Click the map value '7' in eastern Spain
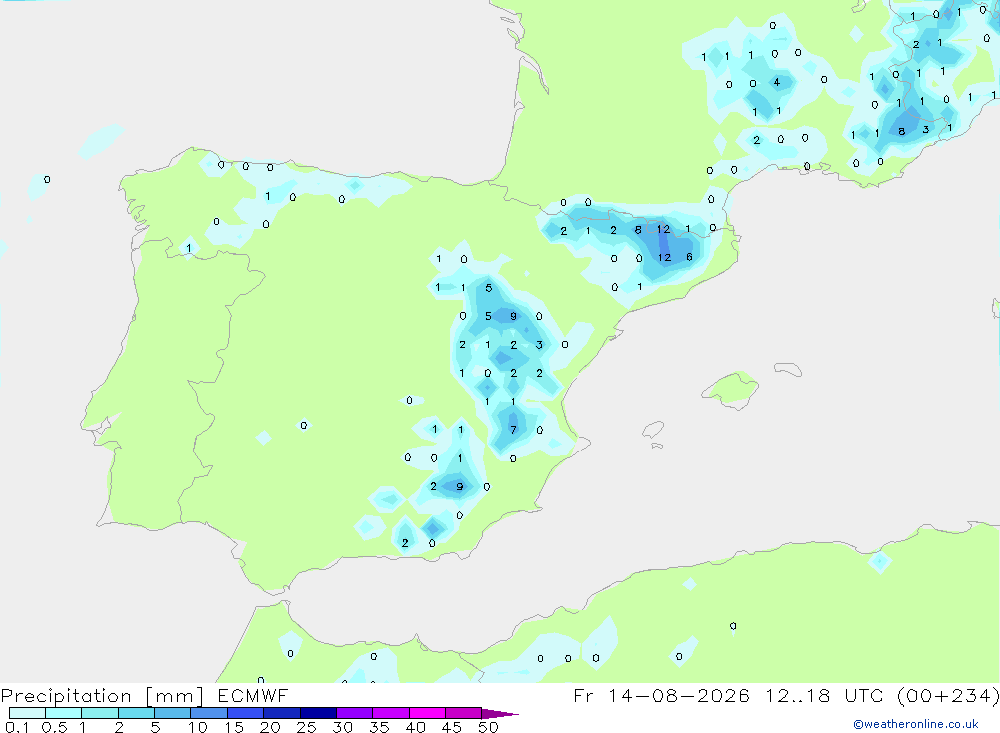Screen dimensions: 1000x733 click(x=513, y=430)
